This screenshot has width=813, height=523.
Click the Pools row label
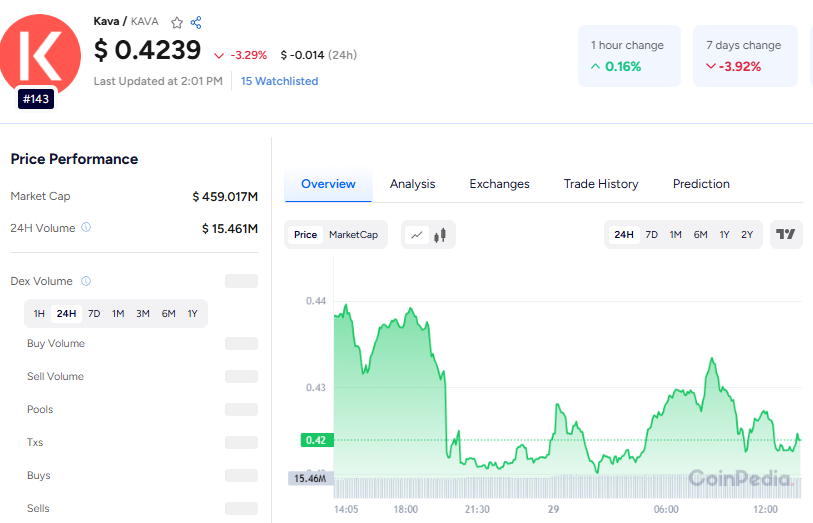pyautogui.click(x=40, y=409)
